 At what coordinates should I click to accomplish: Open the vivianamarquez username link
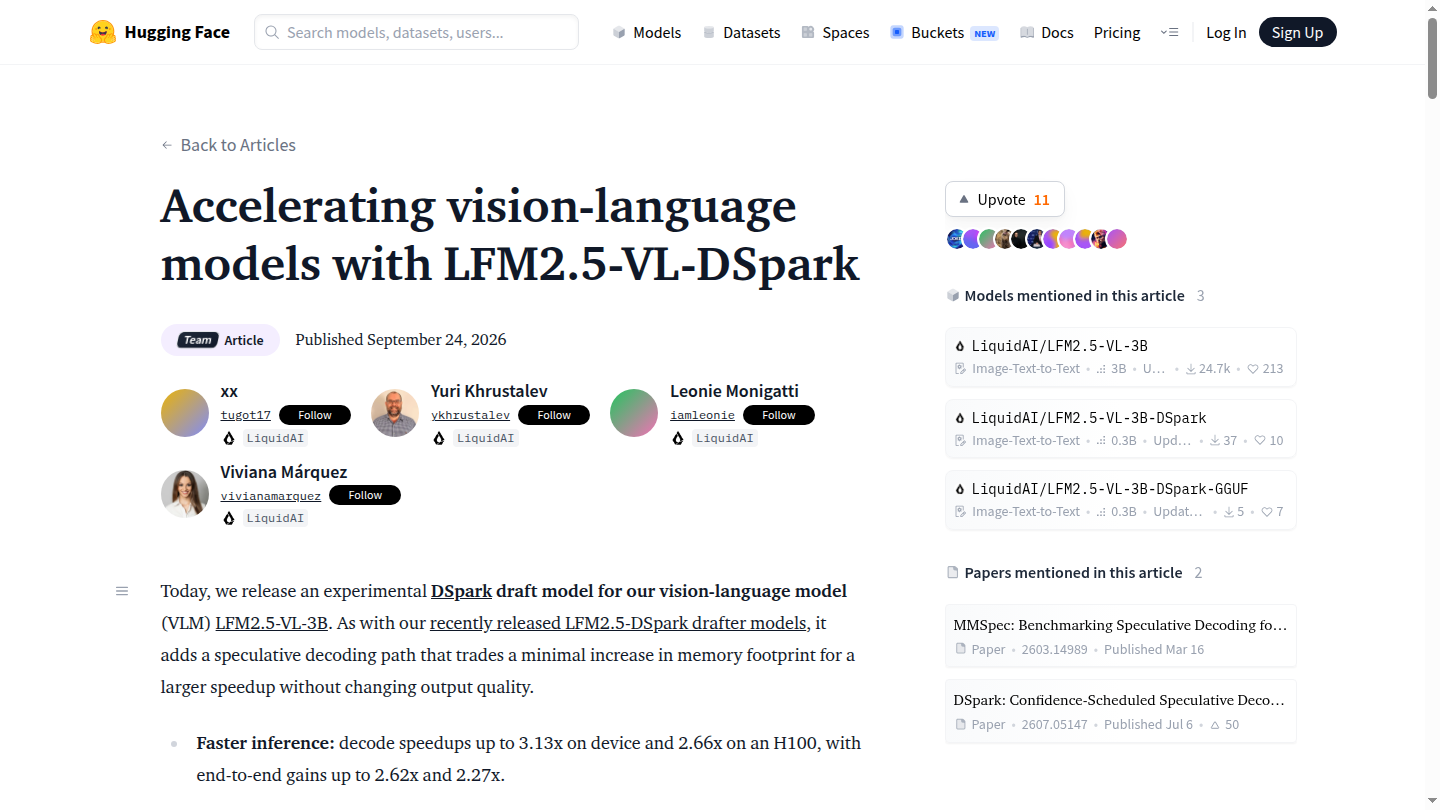coord(271,496)
